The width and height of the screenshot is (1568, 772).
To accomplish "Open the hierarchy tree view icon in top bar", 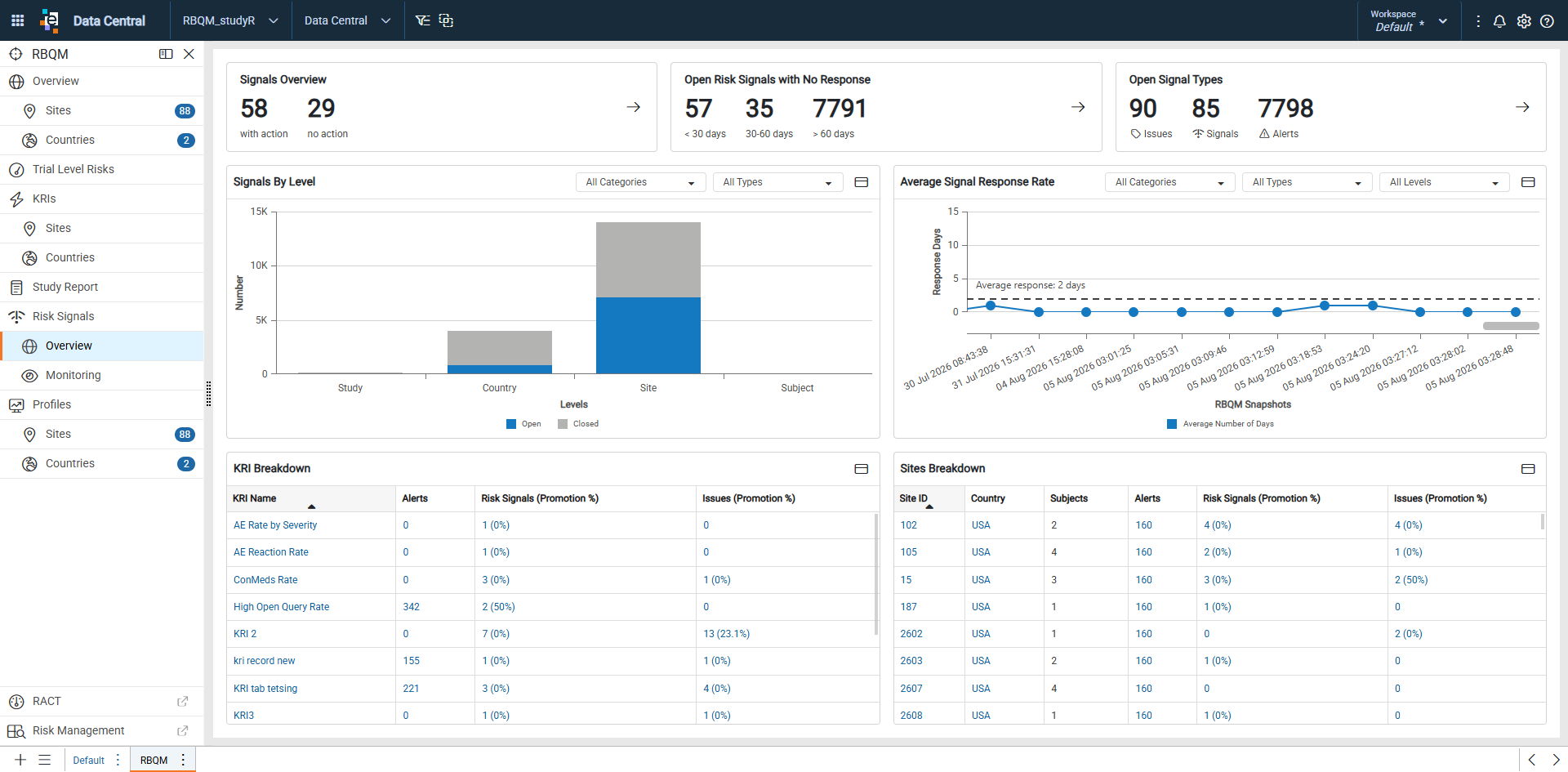I will pos(422,20).
